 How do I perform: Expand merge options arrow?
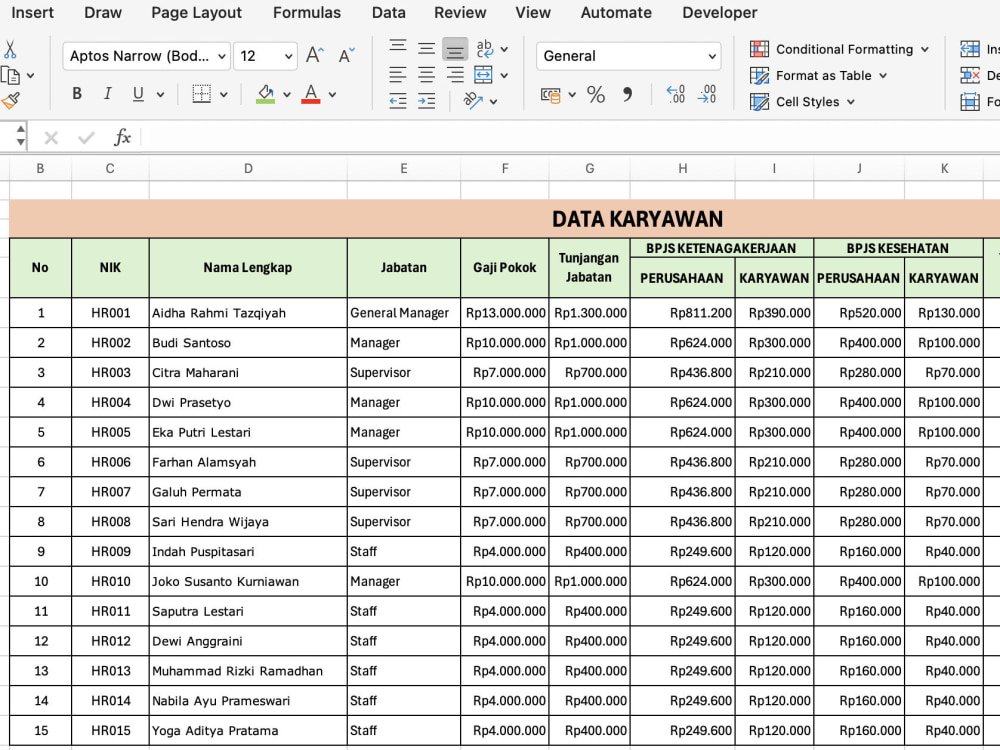click(504, 75)
